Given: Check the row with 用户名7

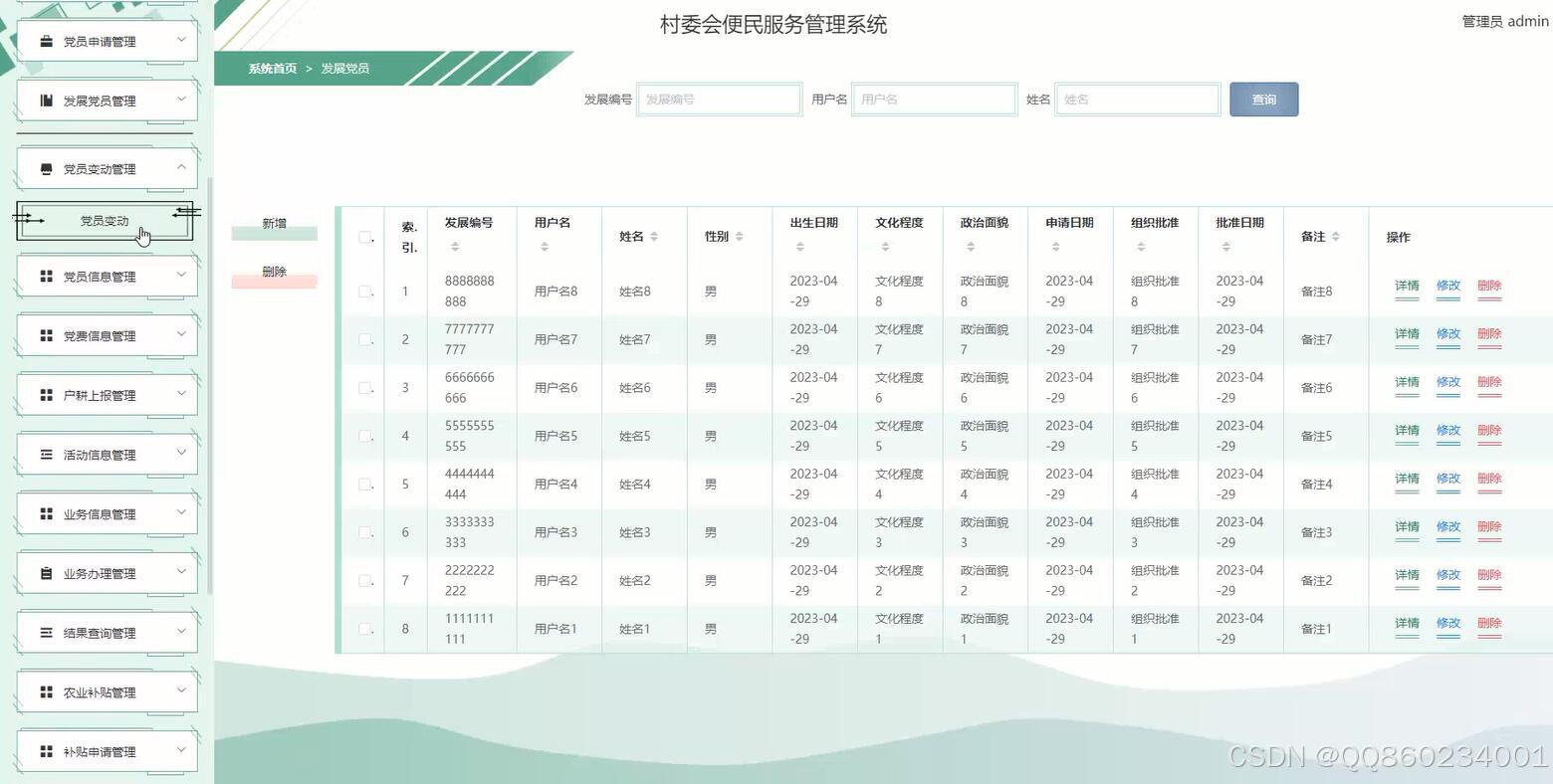Looking at the screenshot, I should 365,339.
